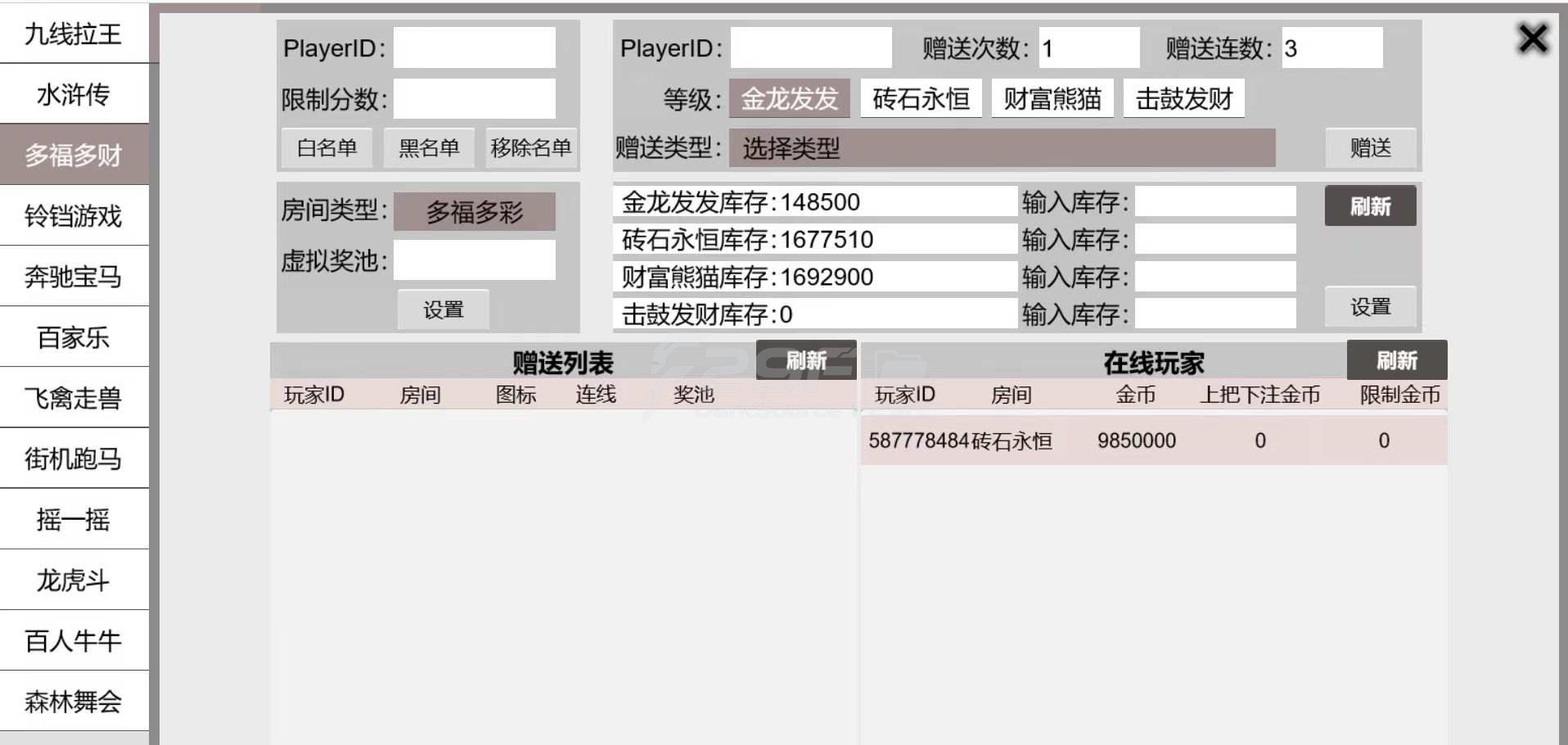
Task: Open the 奔驰宝马 game tab
Action: (x=74, y=276)
